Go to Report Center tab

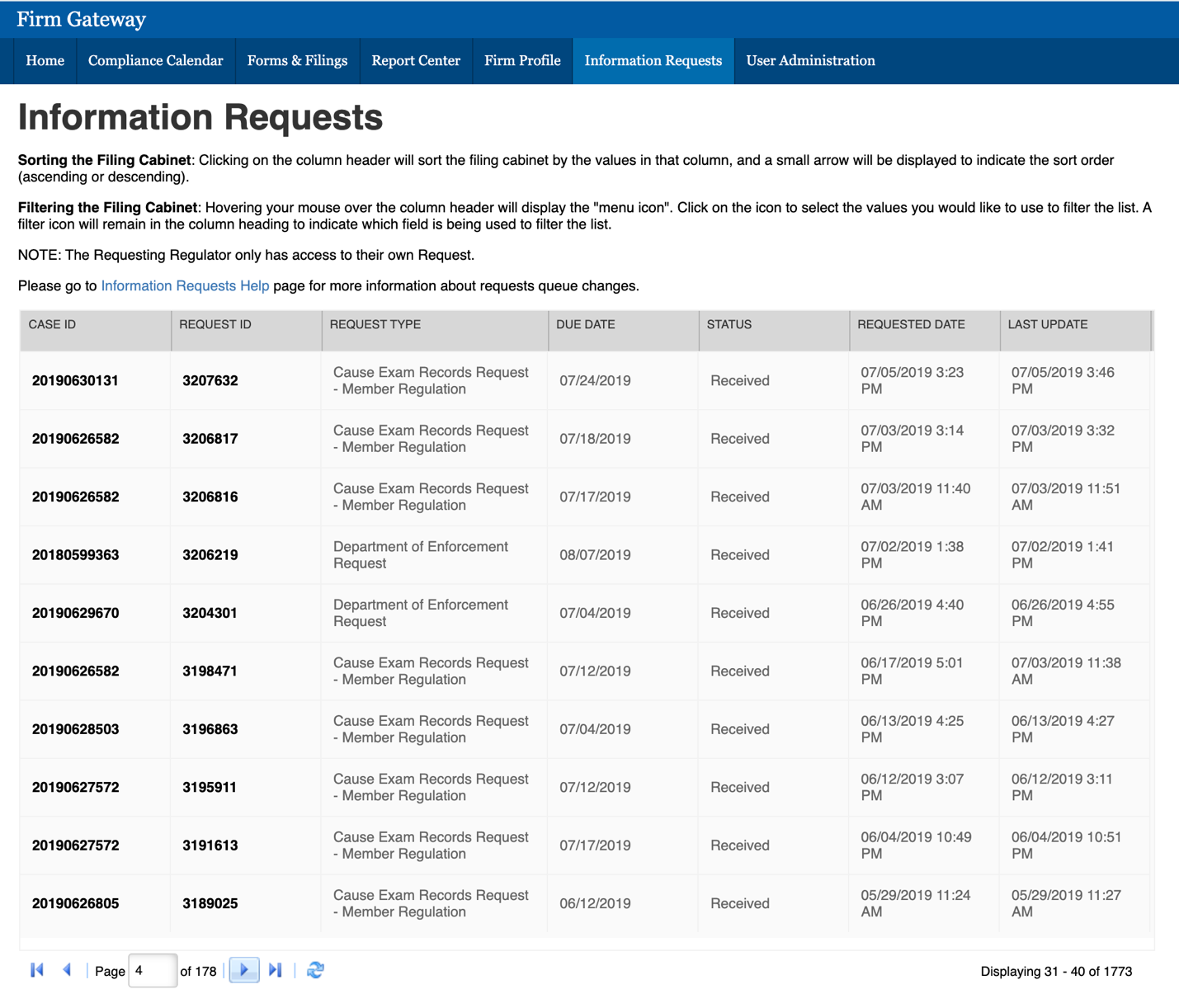[416, 61]
